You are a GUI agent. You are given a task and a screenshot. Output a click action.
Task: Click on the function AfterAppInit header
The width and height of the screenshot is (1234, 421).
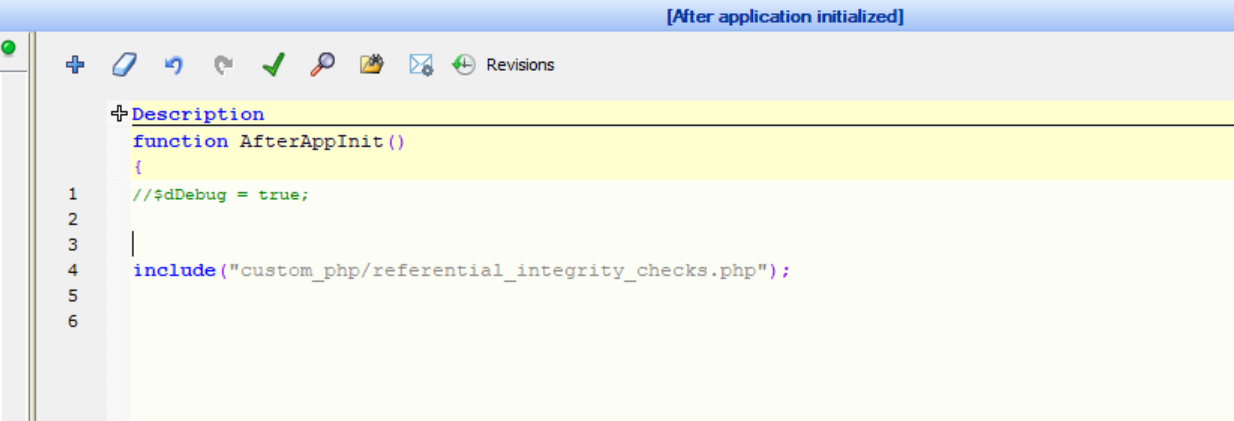click(x=268, y=142)
